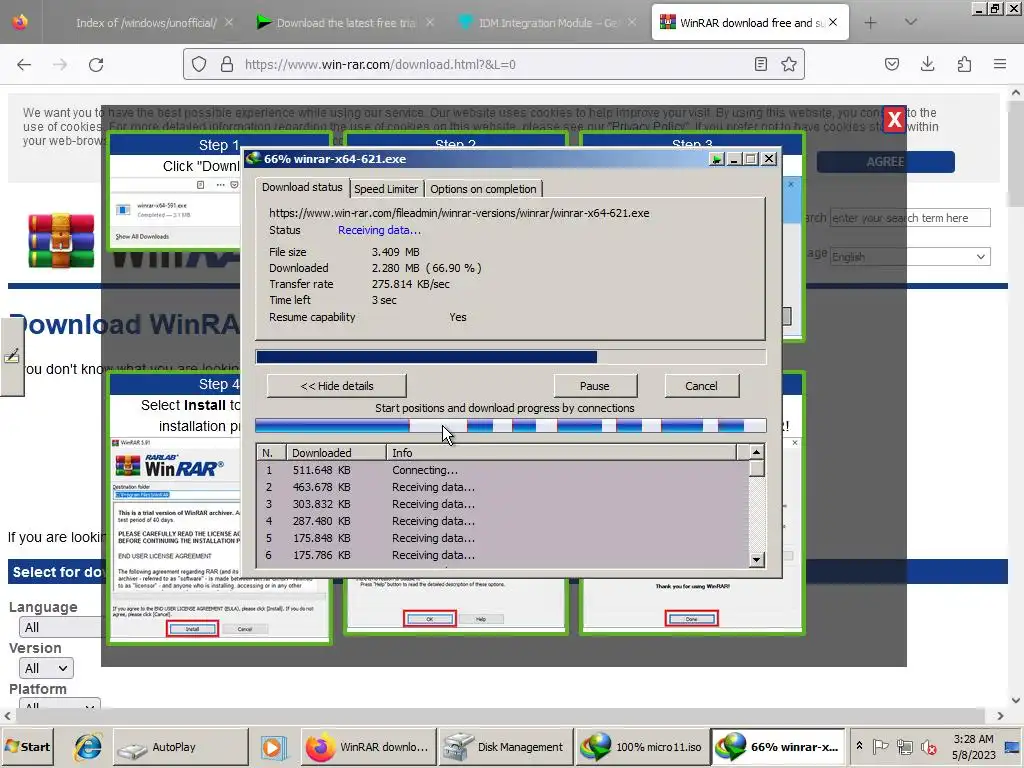Switch to Download the latest free trial tab

[346, 23]
